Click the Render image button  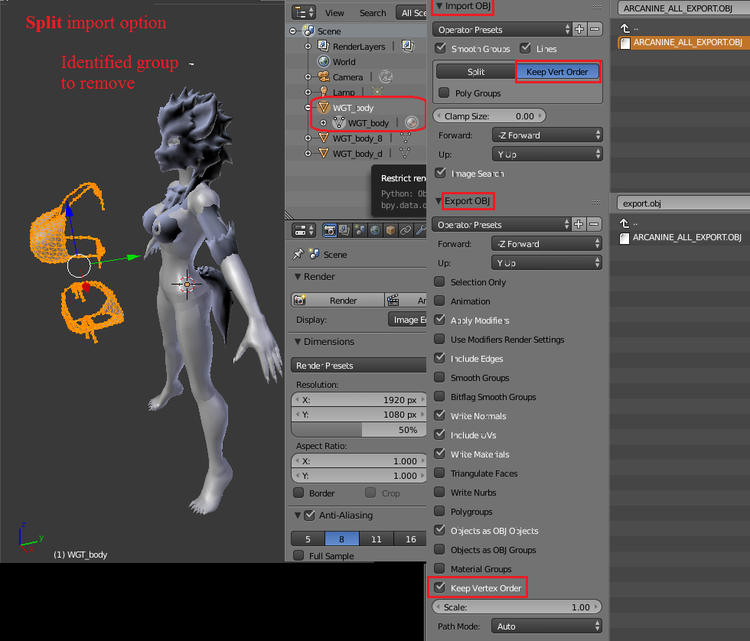tap(337, 300)
